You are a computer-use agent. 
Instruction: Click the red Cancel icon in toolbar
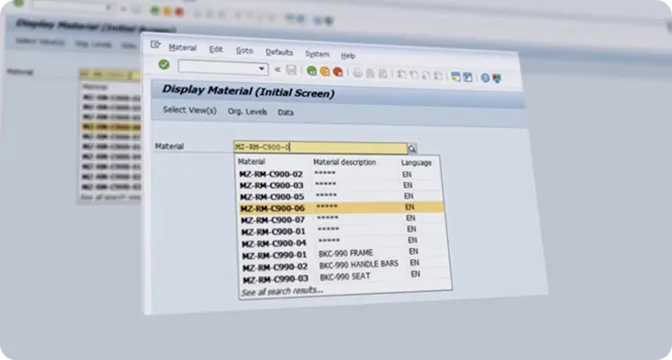point(338,72)
